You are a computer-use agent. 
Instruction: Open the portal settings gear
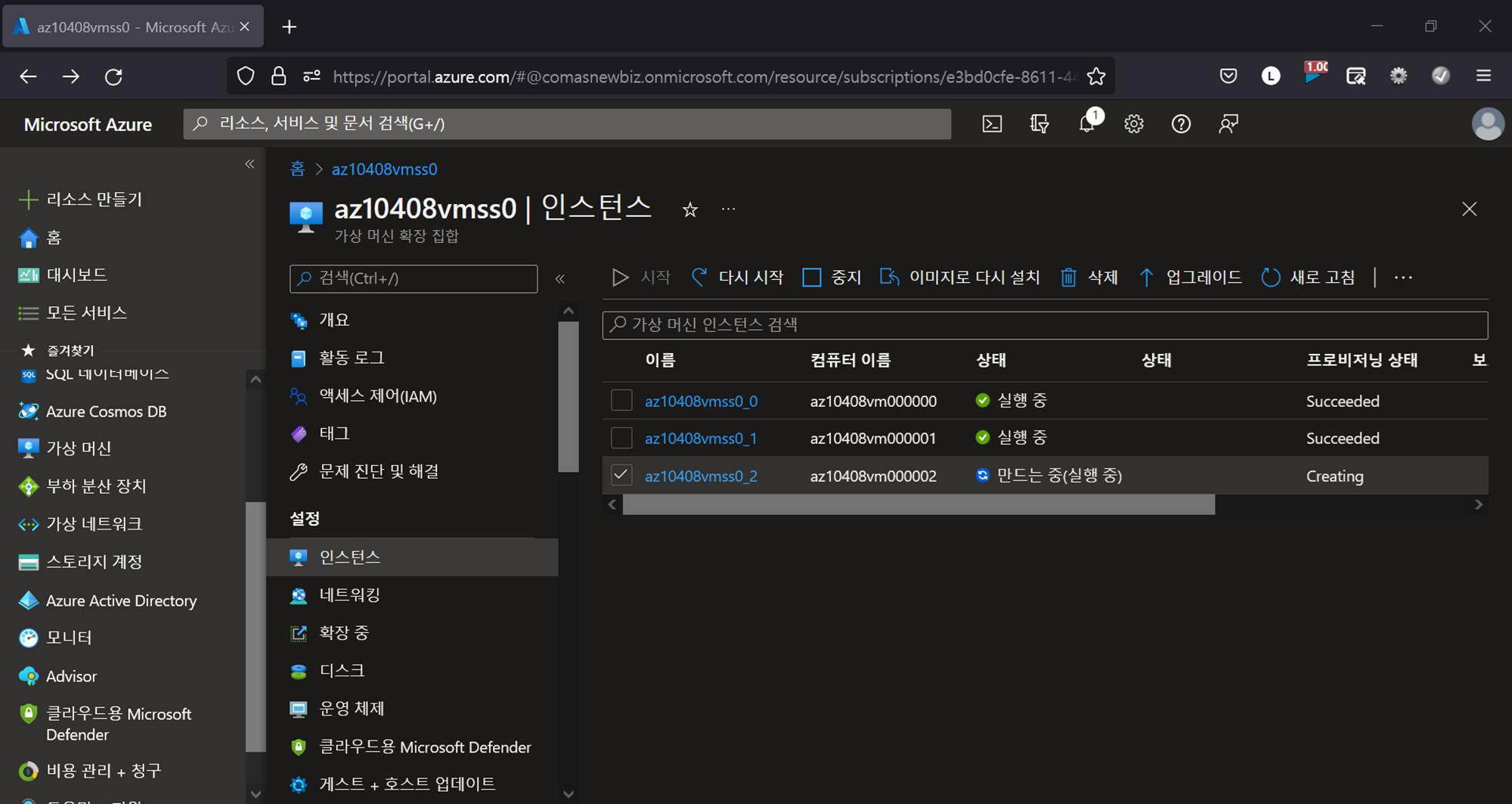[1134, 124]
